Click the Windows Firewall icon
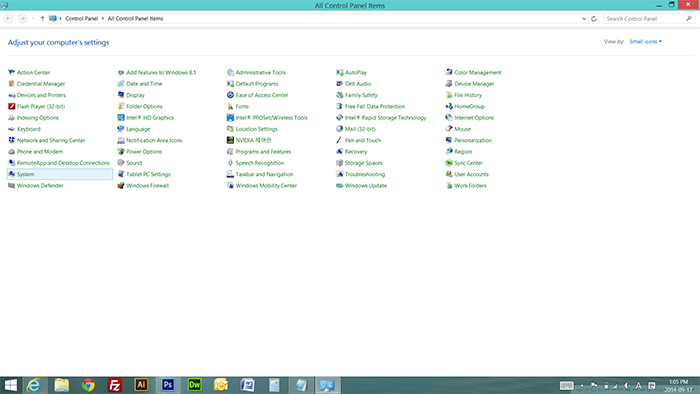This screenshot has height=394, width=700. (121, 186)
